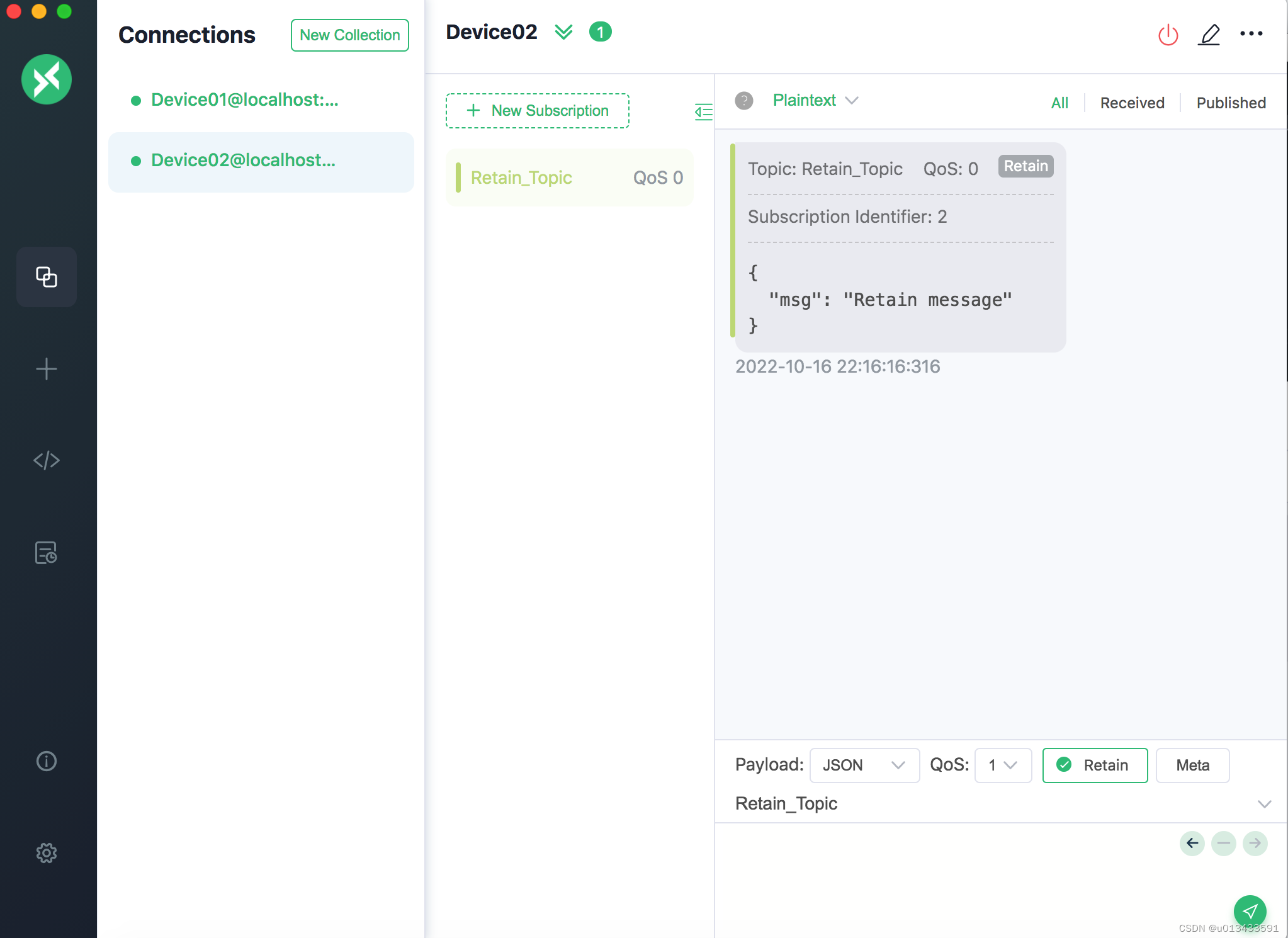
Task: Open the Payload JSON dropdown
Action: (864, 765)
